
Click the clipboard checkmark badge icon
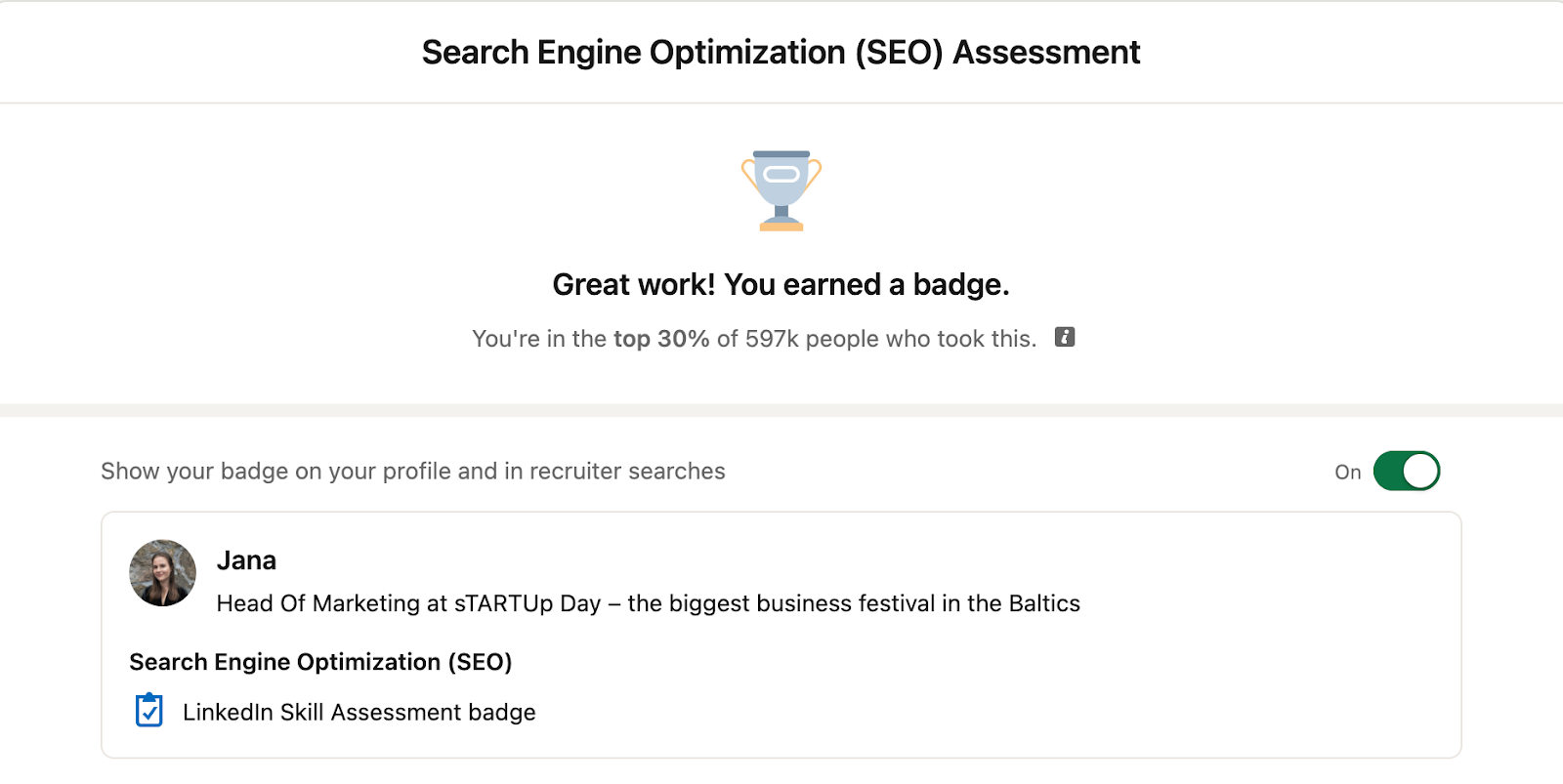point(149,711)
